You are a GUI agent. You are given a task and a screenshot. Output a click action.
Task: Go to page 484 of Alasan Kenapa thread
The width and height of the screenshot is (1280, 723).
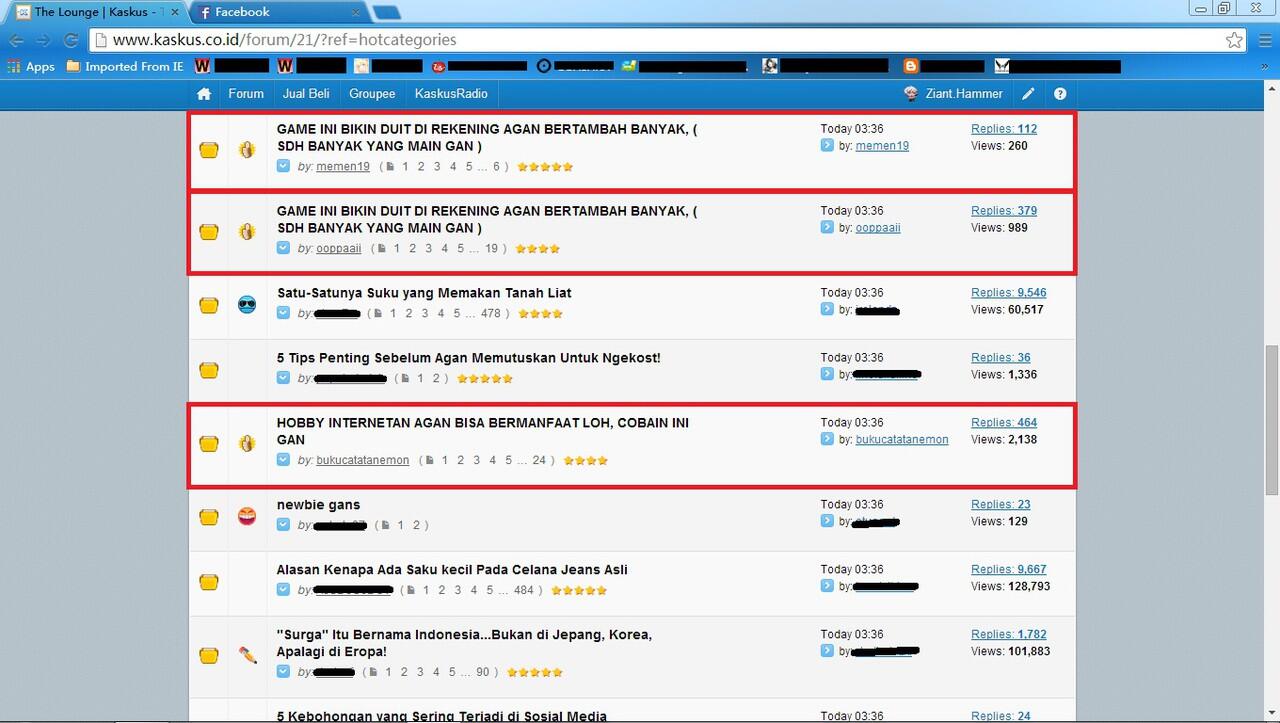coord(524,591)
